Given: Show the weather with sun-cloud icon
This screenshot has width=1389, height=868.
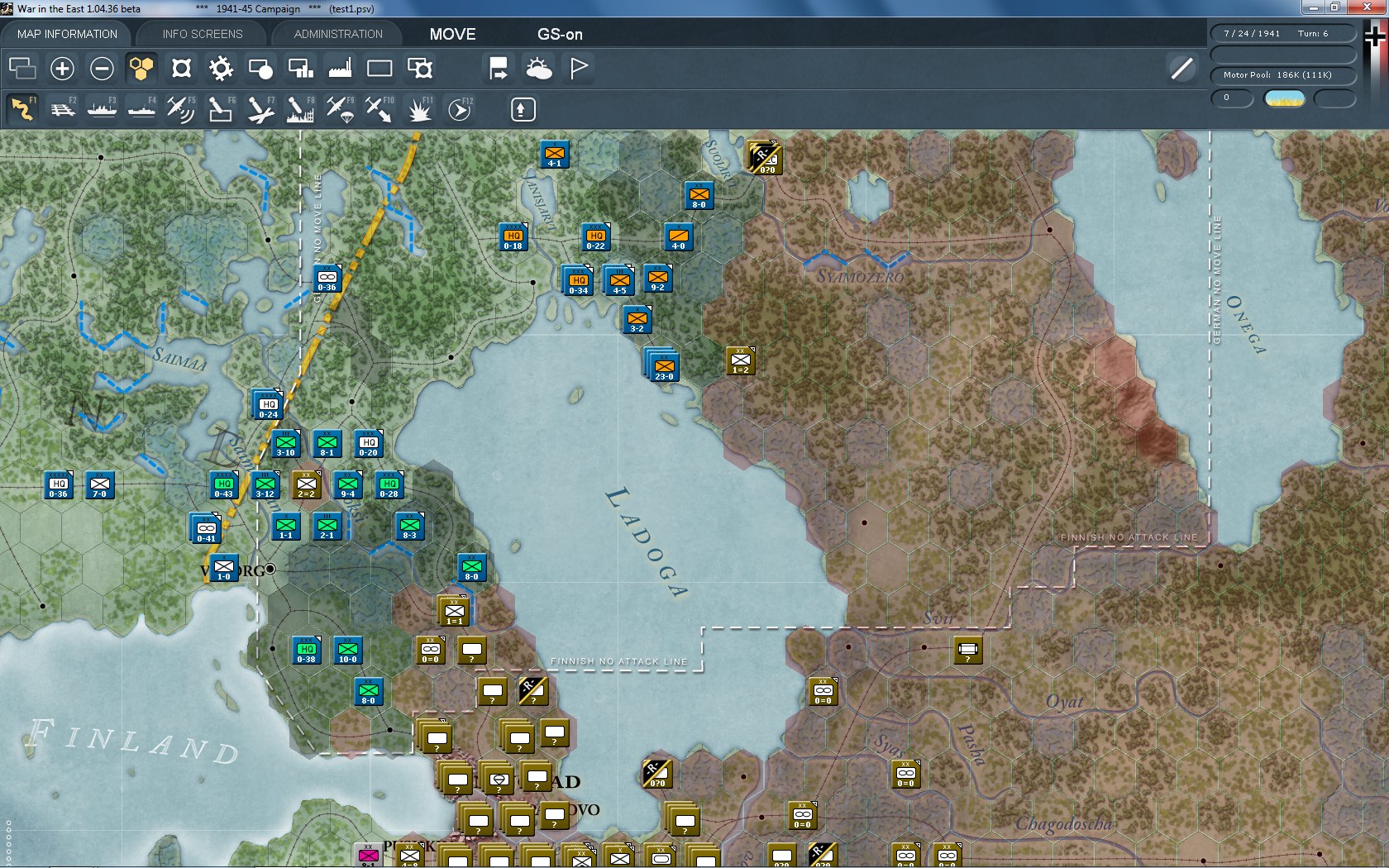Looking at the screenshot, I should pyautogui.click(x=538, y=69).
